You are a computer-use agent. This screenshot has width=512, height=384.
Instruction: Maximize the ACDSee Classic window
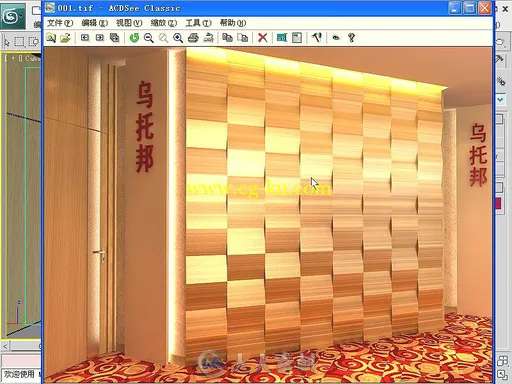469,8
